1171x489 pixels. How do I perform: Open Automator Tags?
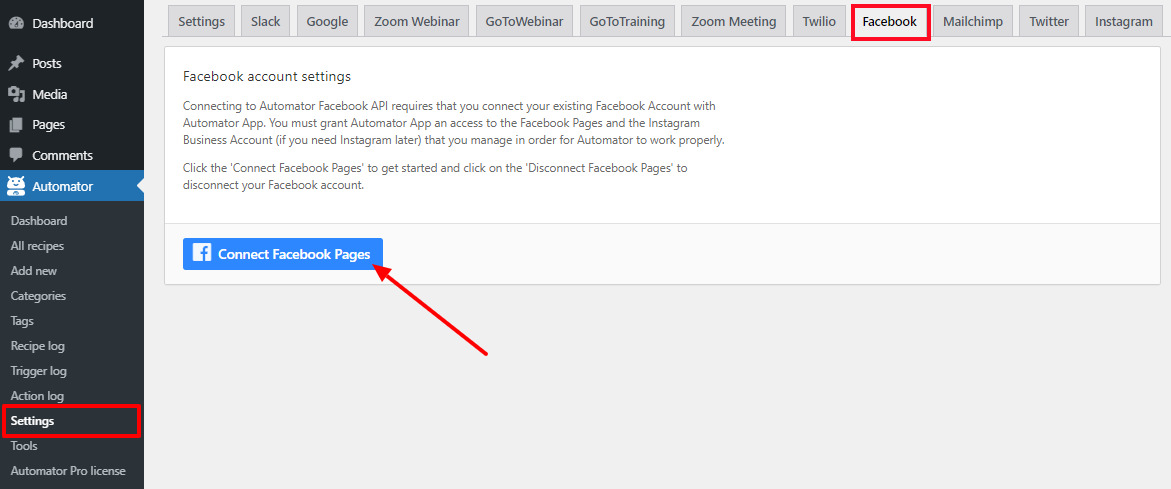pos(22,321)
